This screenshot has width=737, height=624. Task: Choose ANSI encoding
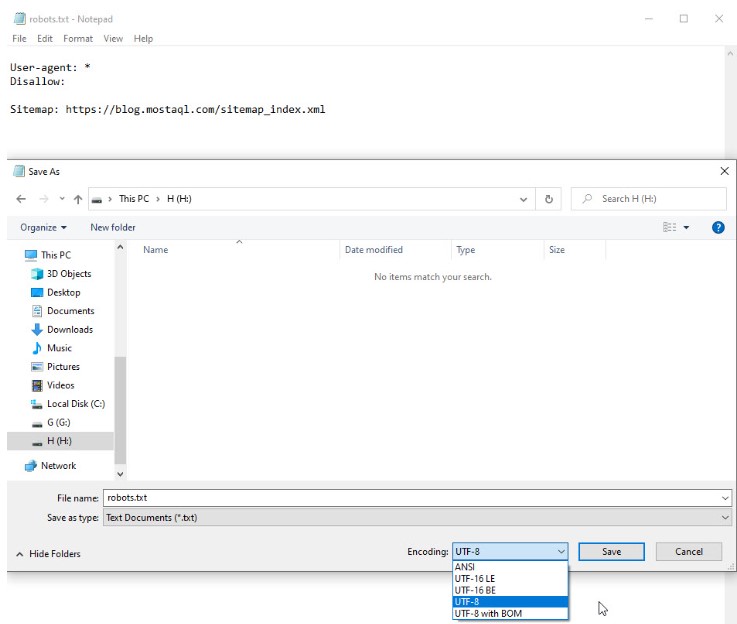point(510,567)
